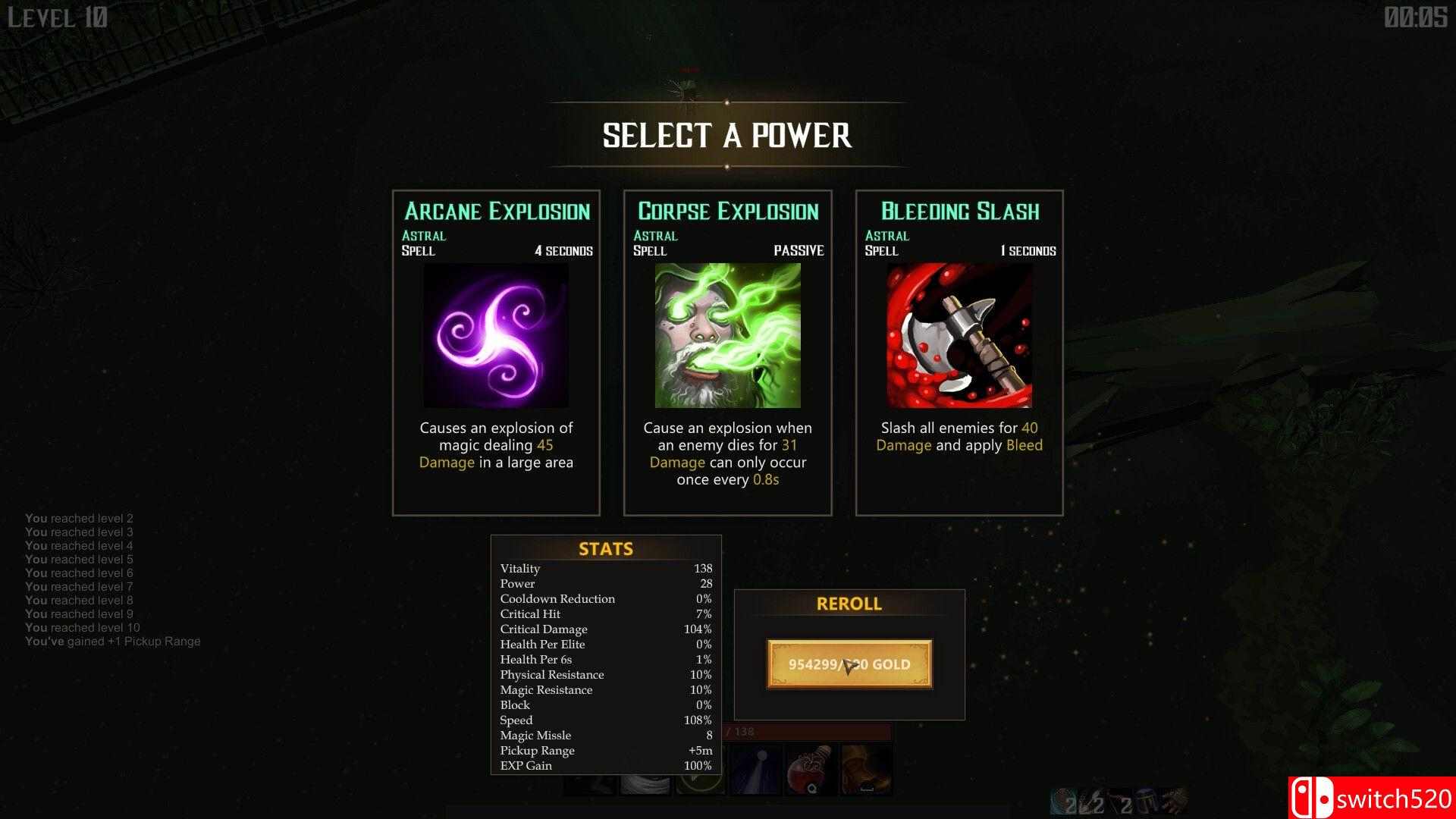Click the Critical Damage stat row
The height and width of the screenshot is (819, 1456).
point(606,629)
